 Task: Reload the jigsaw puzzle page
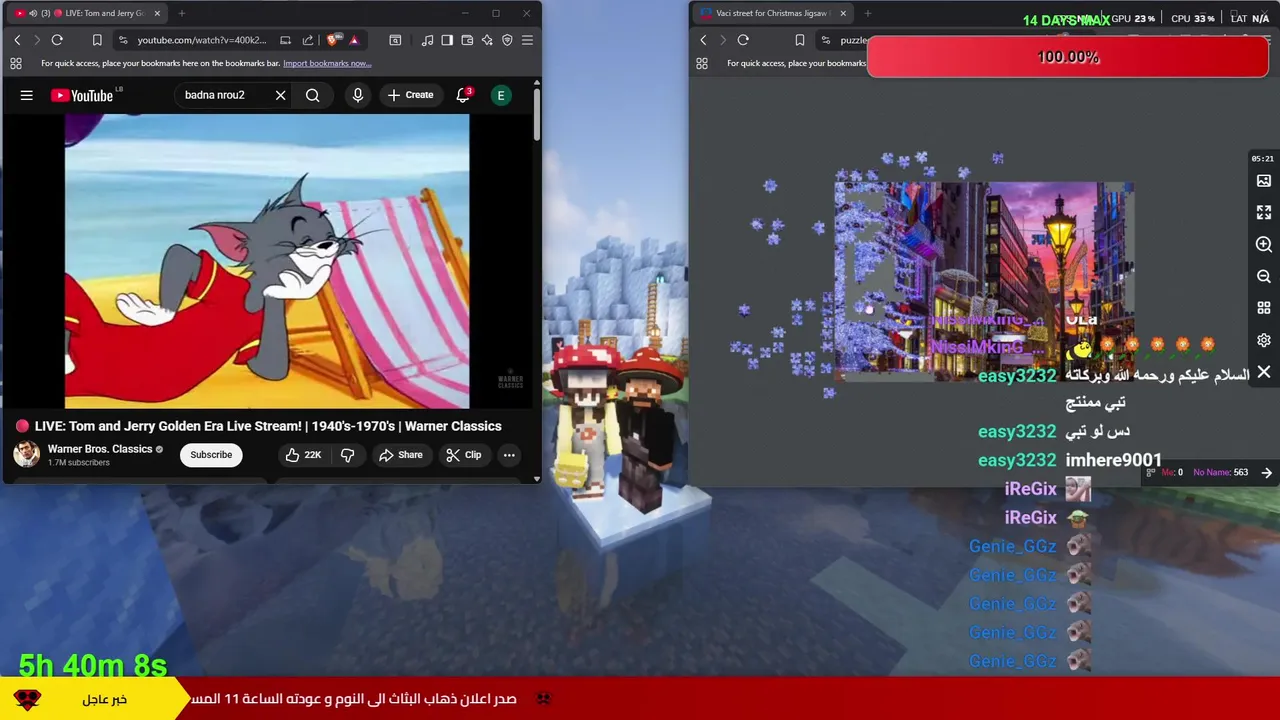(x=743, y=40)
